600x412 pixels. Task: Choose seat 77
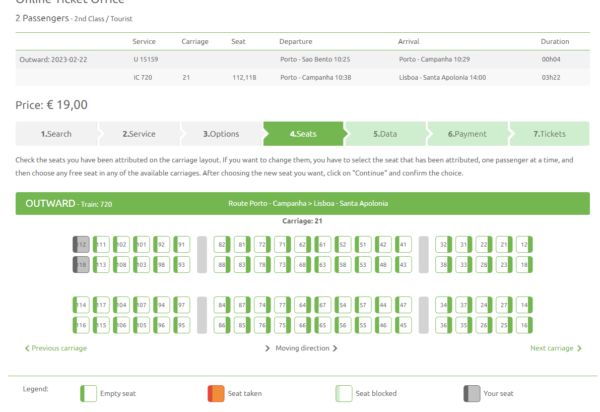click(x=282, y=305)
